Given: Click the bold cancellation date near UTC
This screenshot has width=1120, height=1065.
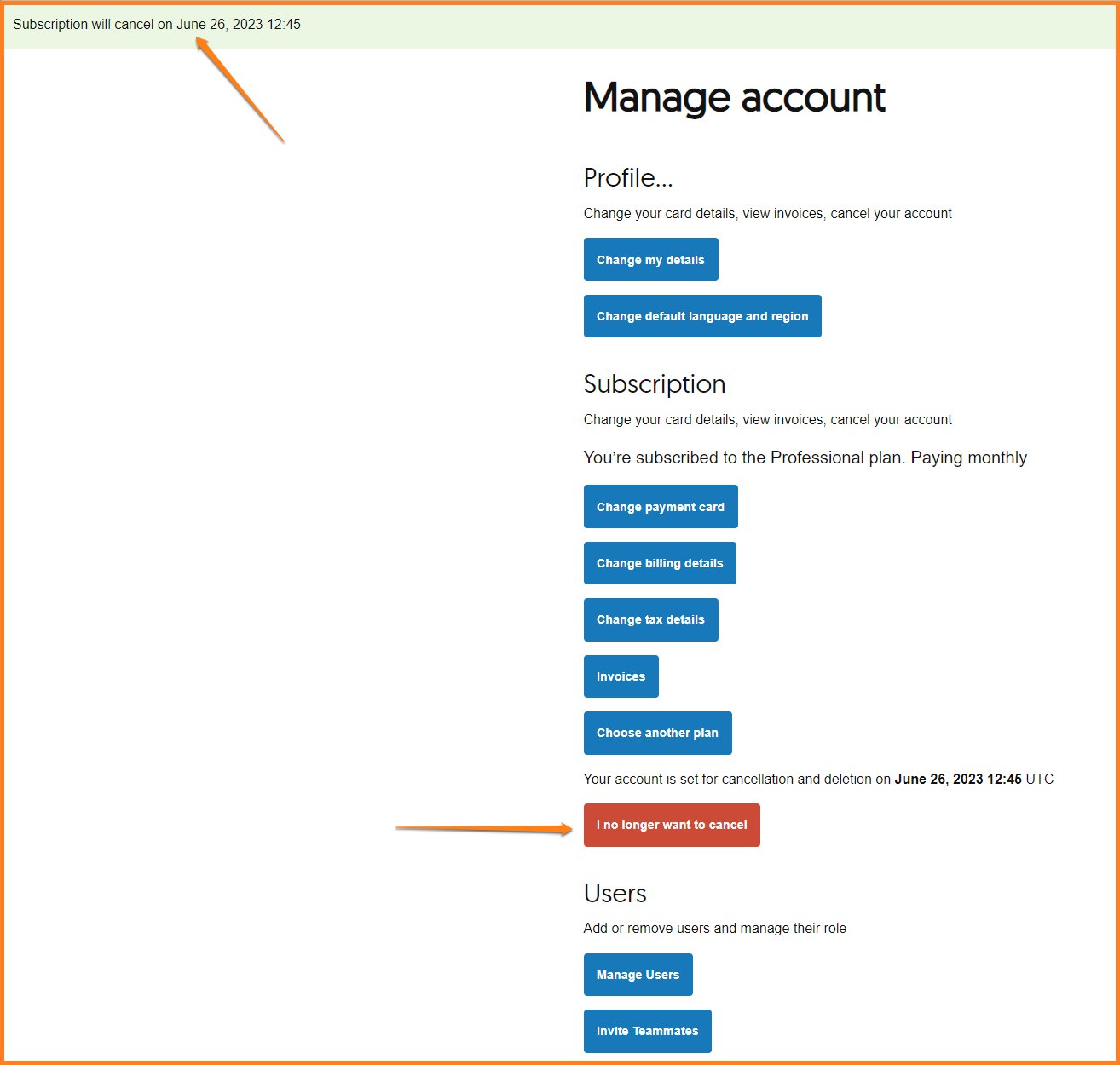Looking at the screenshot, I should (957, 779).
